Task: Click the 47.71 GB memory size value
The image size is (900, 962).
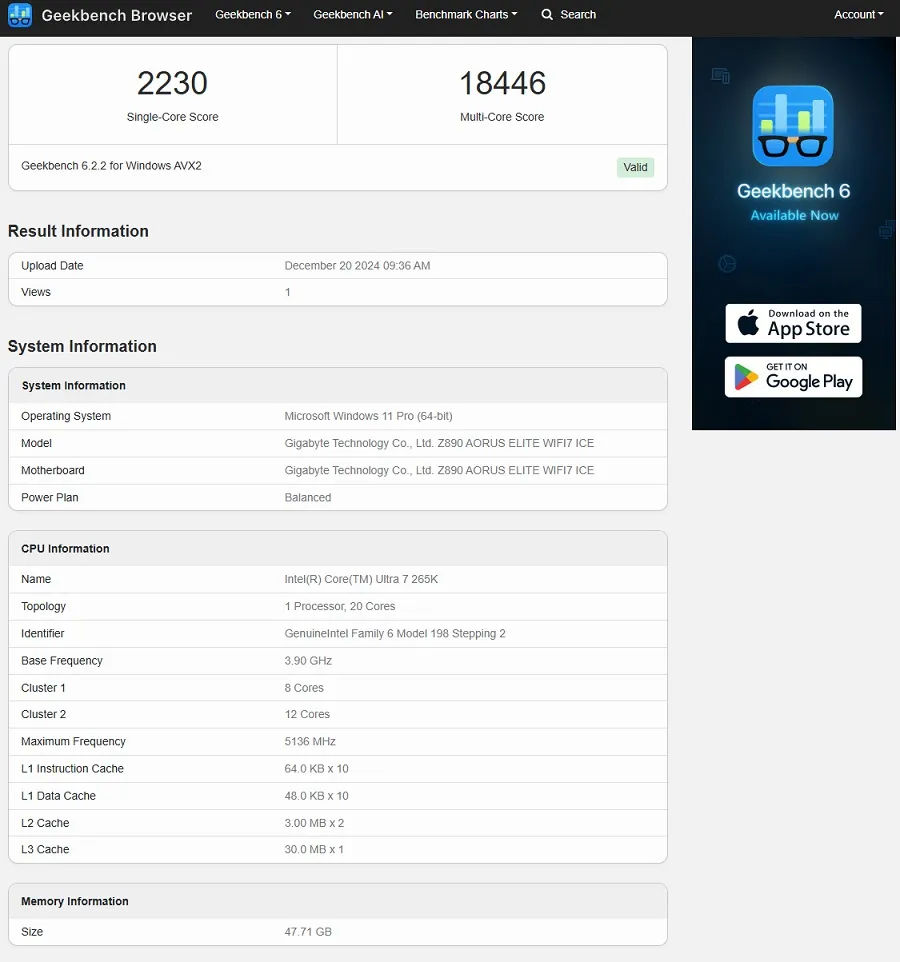Action: [x=307, y=932]
